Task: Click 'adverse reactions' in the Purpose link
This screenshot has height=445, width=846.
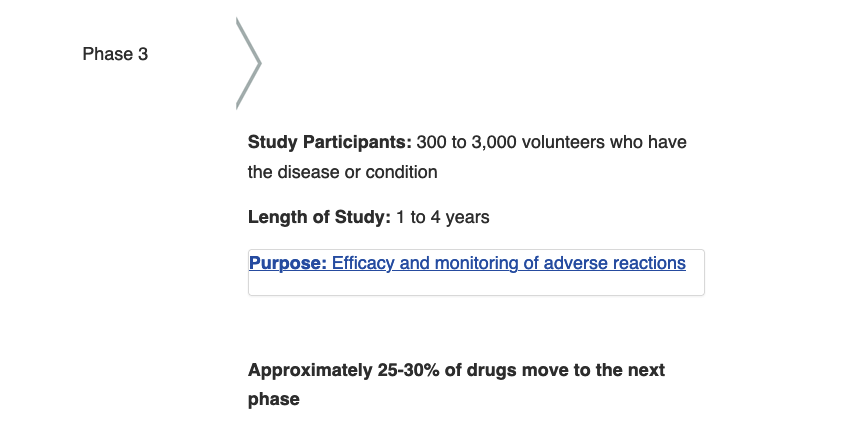Action: 615,263
